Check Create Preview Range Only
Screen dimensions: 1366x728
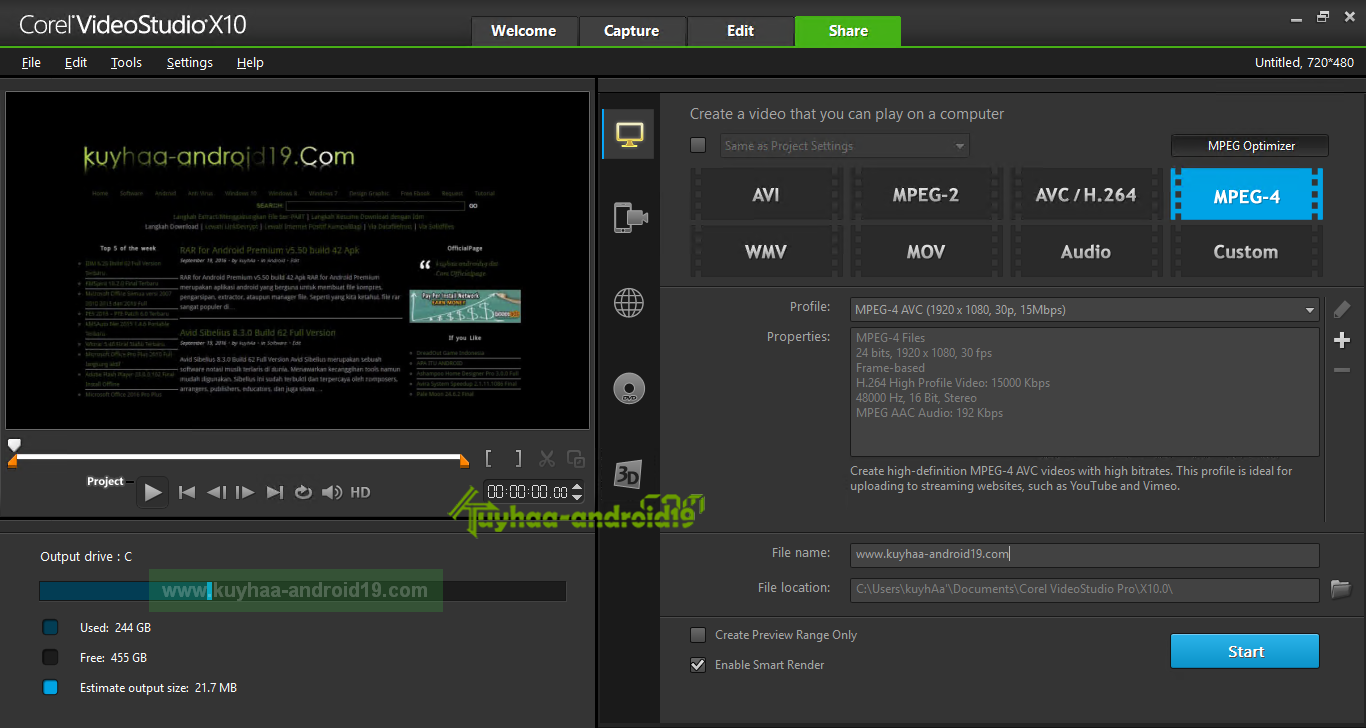[x=698, y=635]
